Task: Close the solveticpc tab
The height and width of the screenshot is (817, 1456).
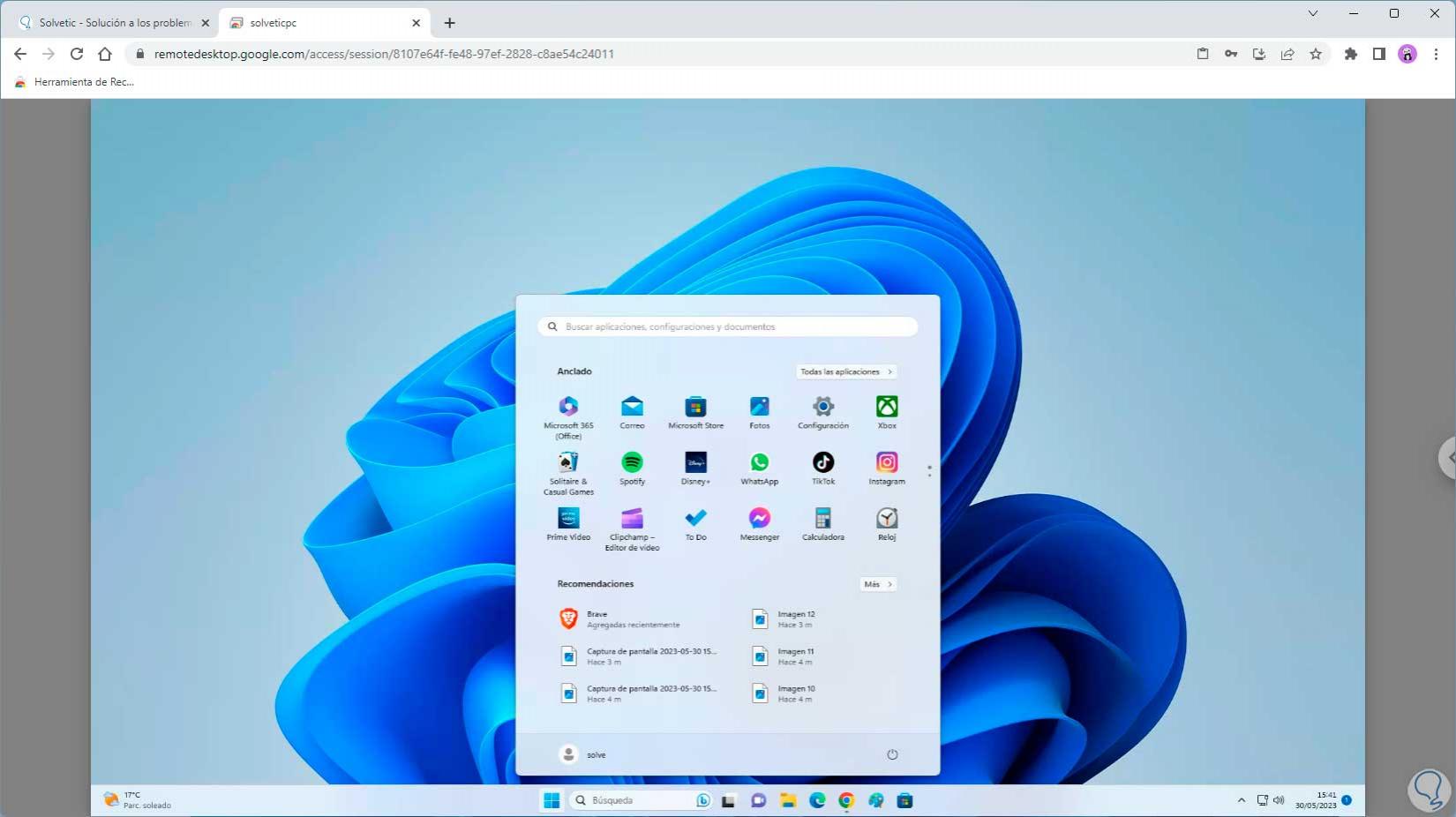Action: tap(417, 23)
